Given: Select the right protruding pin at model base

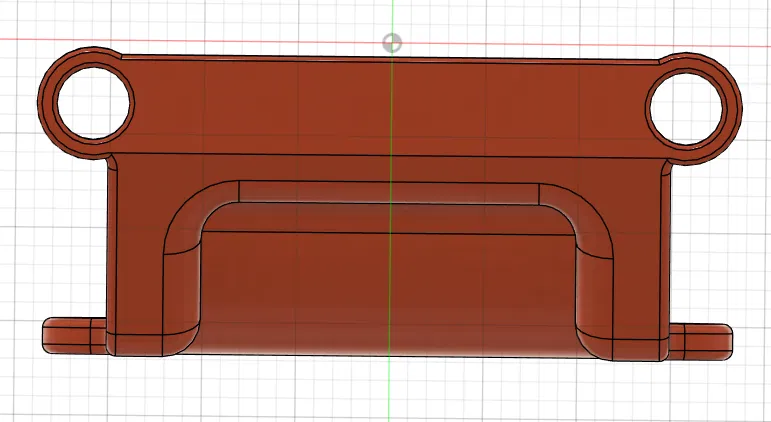Looking at the screenshot, I should [701, 342].
